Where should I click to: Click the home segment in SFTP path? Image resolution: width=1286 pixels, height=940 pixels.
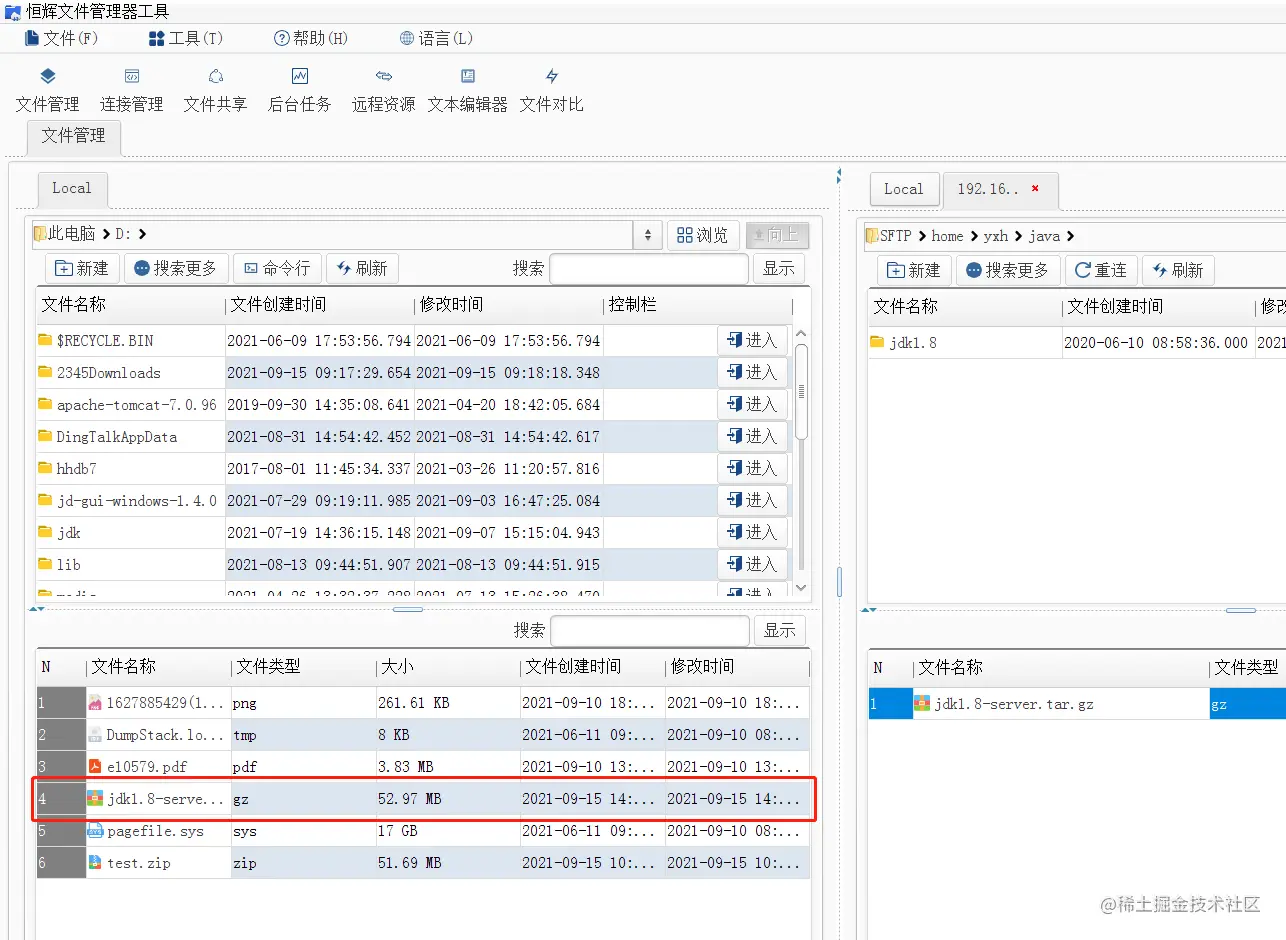(x=947, y=236)
